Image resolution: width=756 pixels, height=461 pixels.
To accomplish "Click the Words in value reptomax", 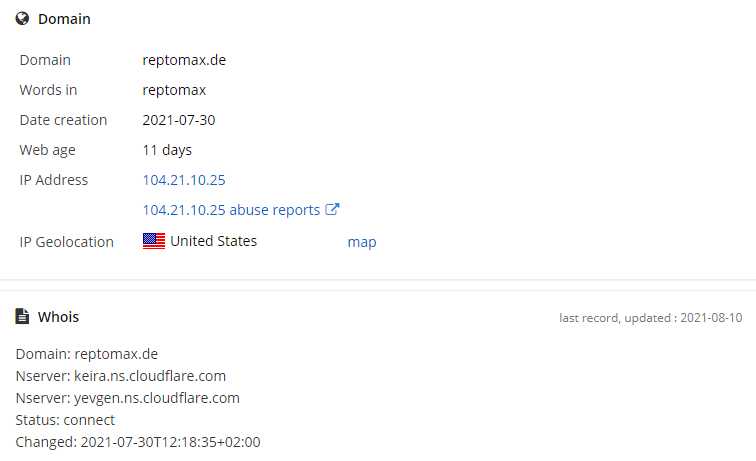I will tap(174, 90).
